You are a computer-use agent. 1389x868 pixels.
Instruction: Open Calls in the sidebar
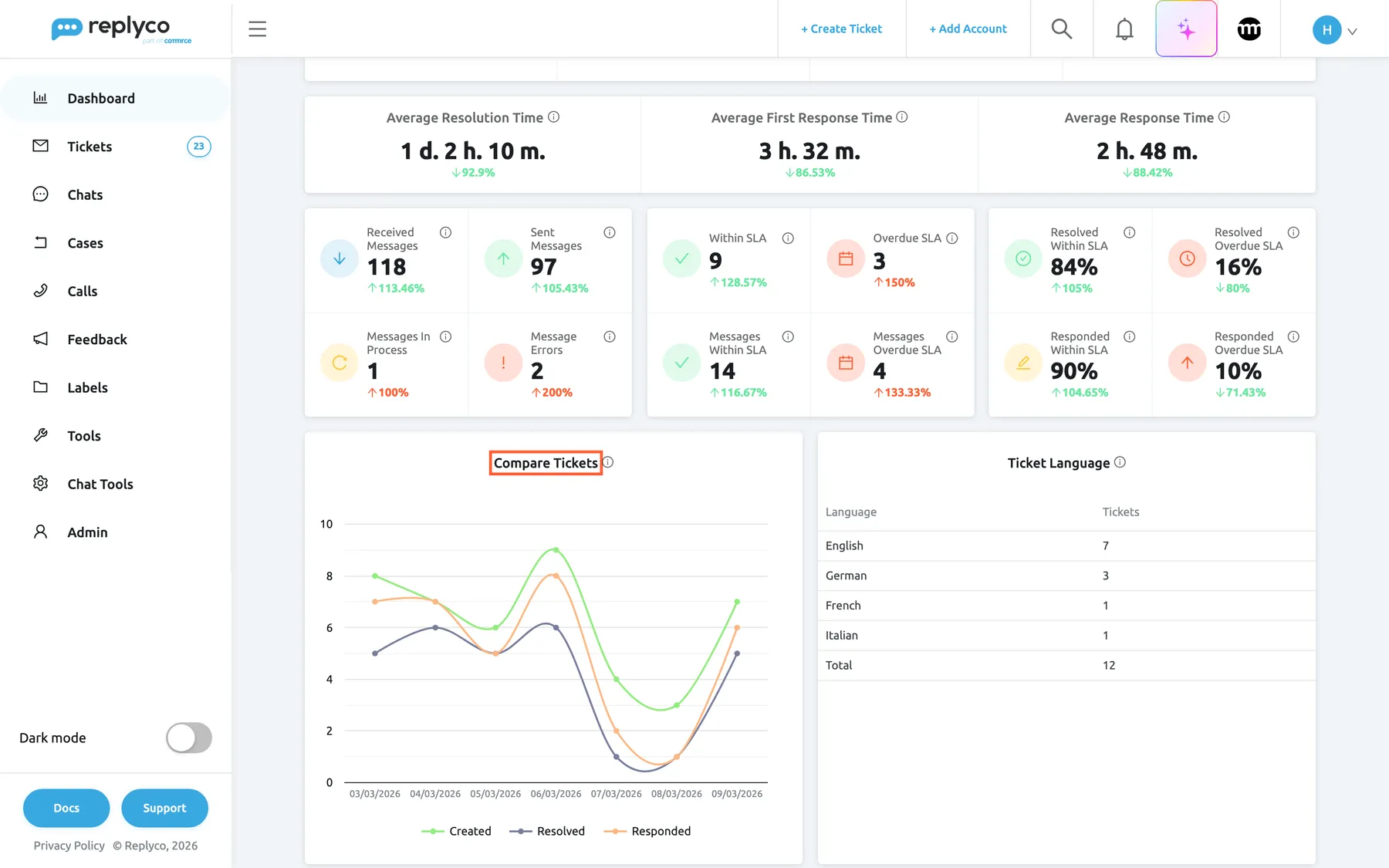coord(116,292)
